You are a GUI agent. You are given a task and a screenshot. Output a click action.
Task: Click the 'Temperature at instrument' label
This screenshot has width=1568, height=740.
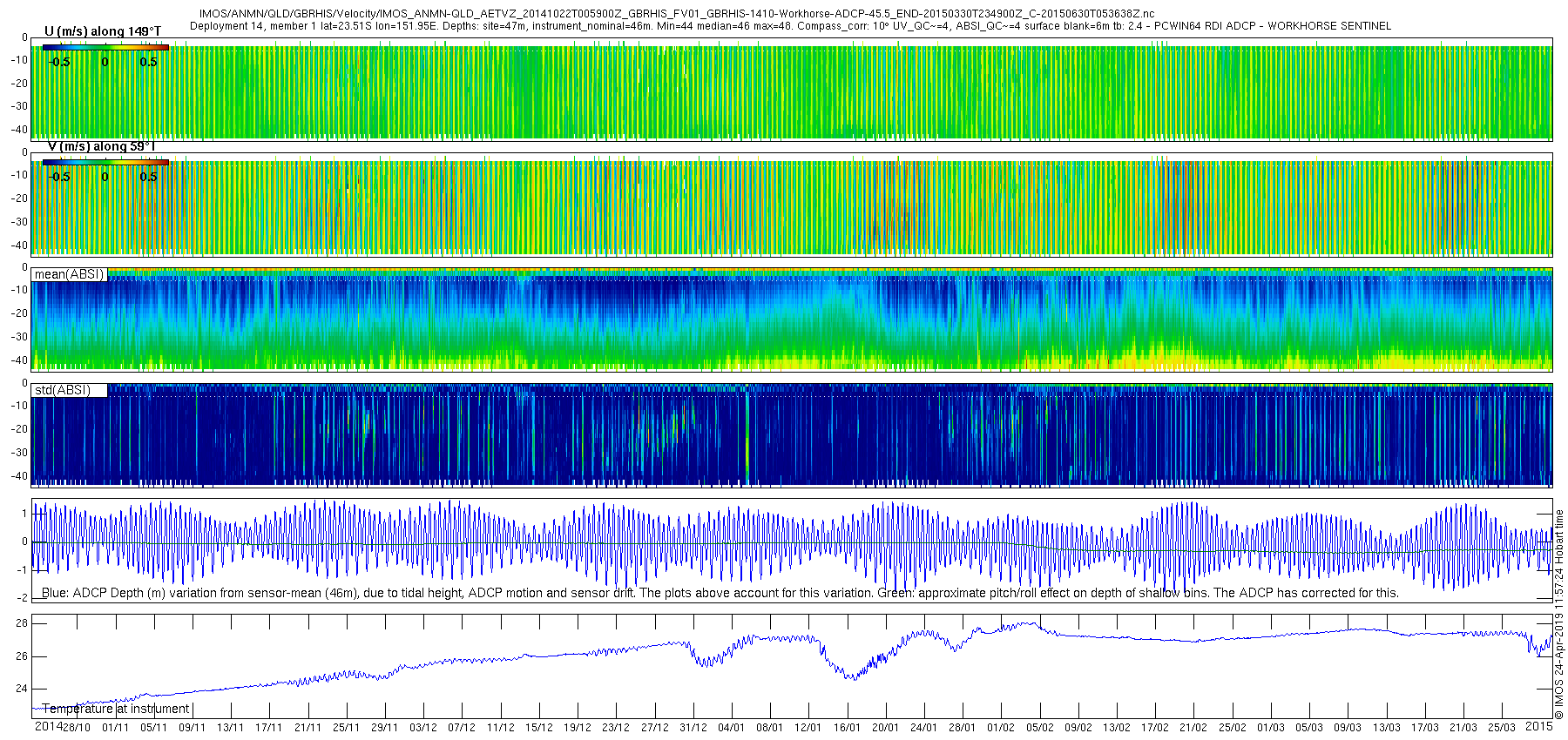click(x=116, y=709)
